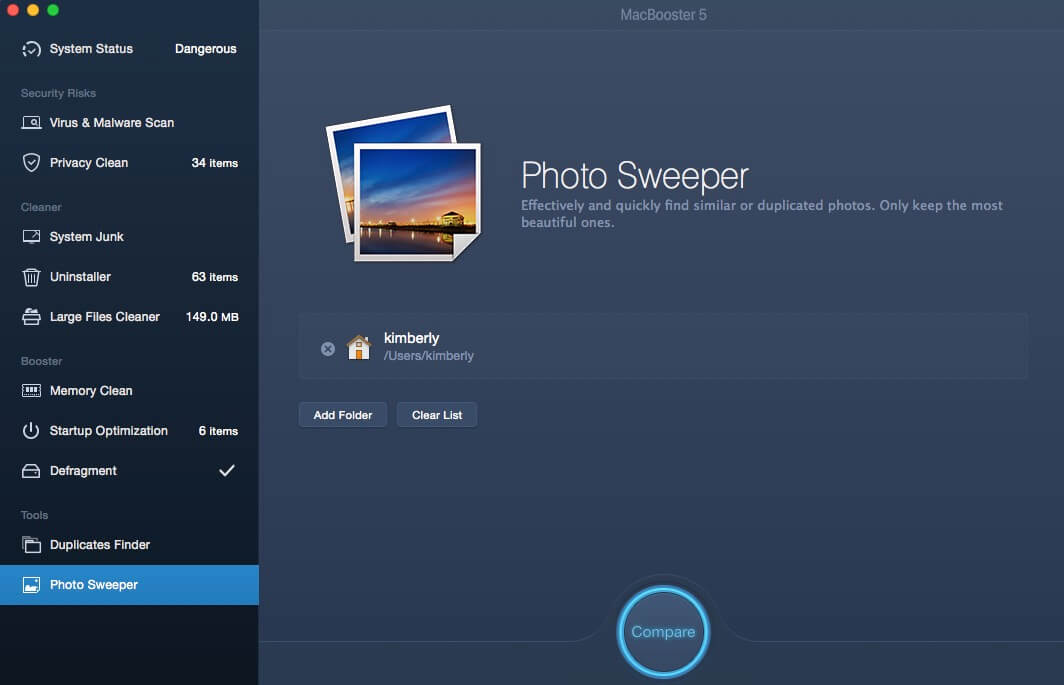Click the 34 items Privacy Clean count
This screenshot has height=685, width=1064.
pos(214,163)
